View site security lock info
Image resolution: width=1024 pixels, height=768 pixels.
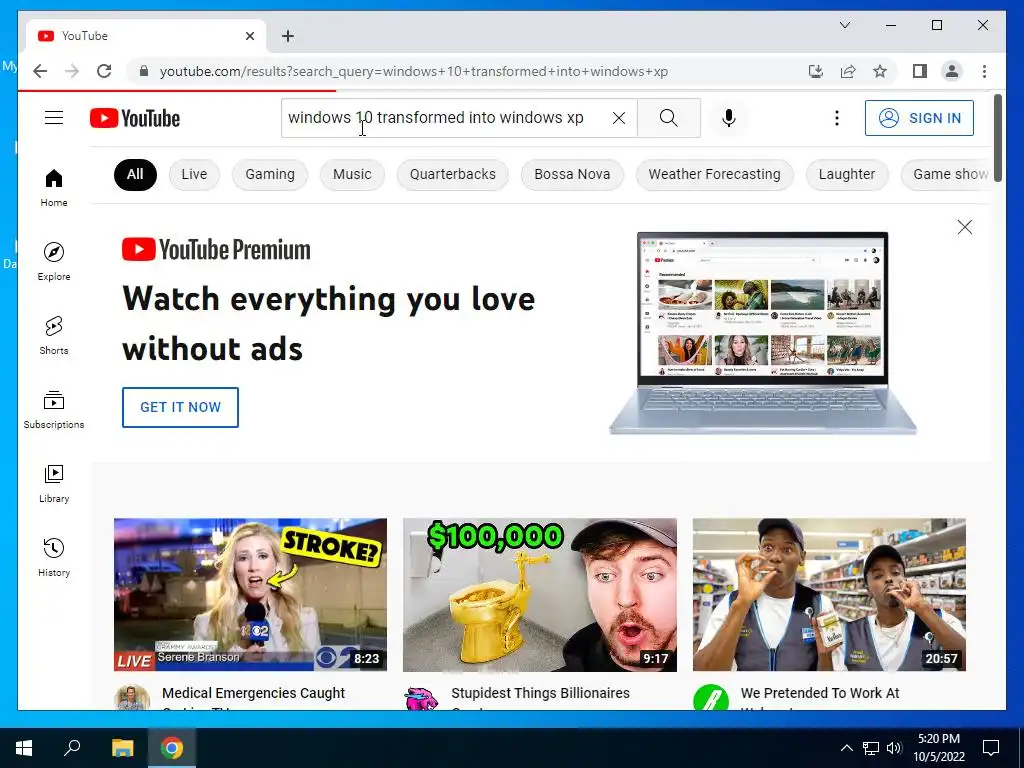[x=144, y=71]
